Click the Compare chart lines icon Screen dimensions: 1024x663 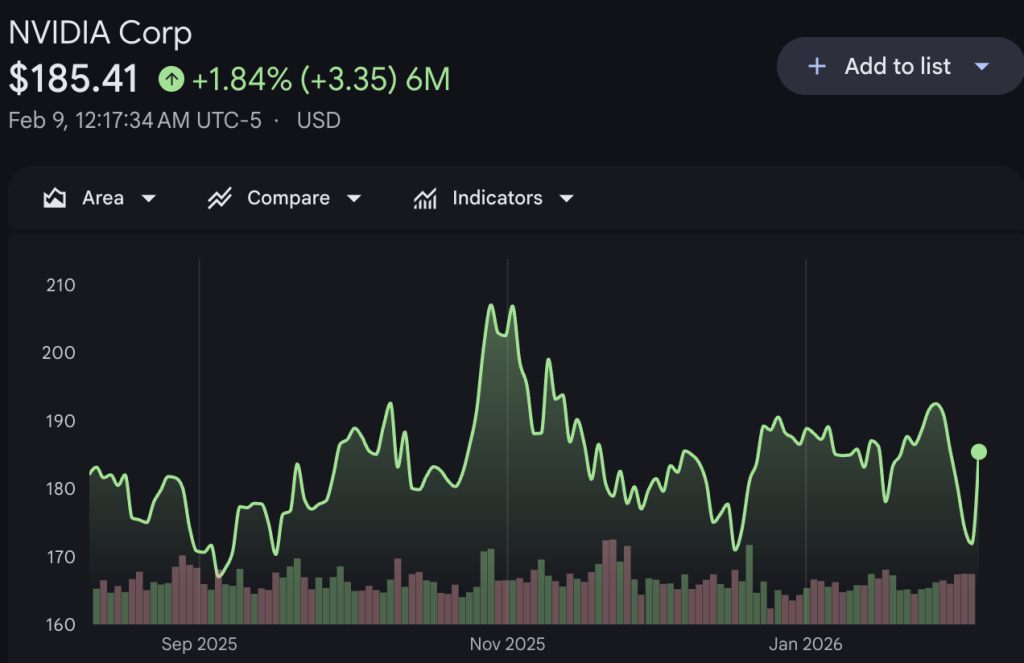tap(220, 198)
